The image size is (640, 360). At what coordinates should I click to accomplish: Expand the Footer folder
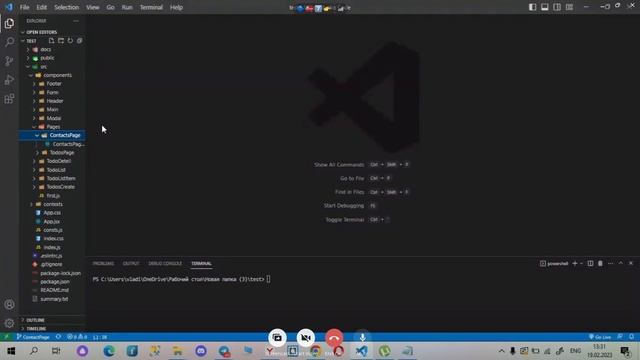click(x=52, y=84)
